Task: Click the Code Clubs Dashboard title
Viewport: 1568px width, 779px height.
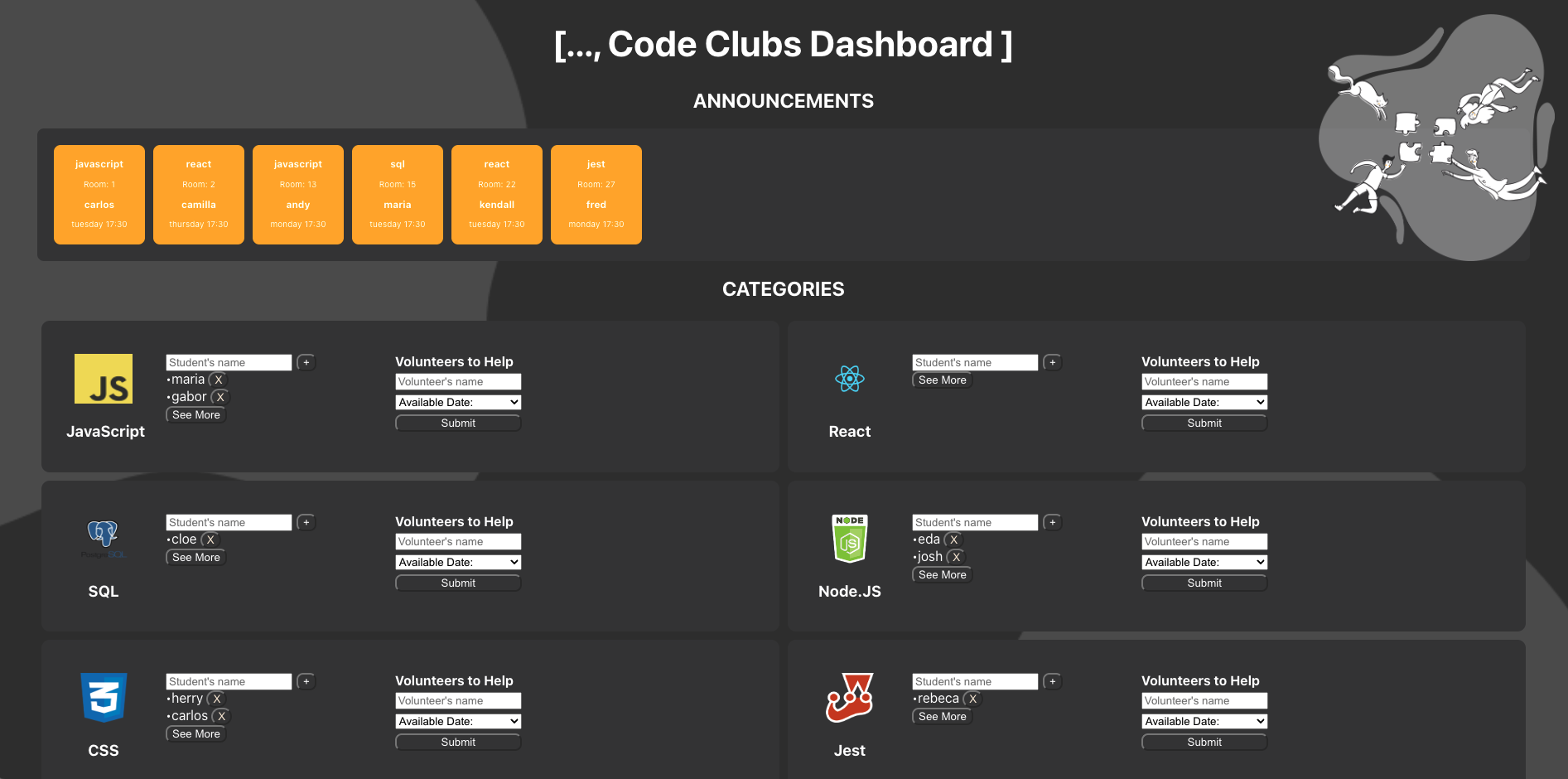Action: point(784,45)
